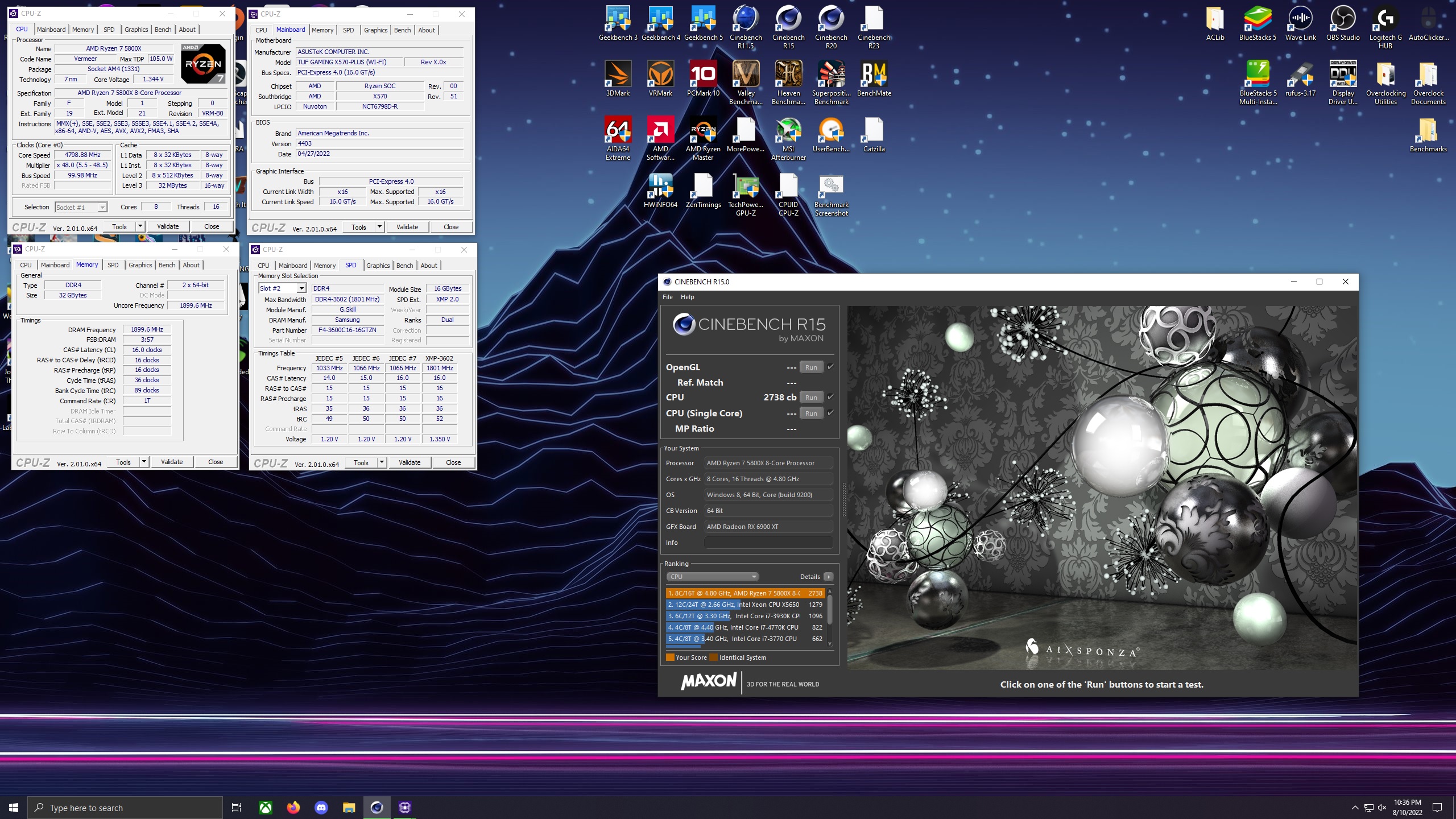
Task: Open OBS Studio desktop shortcut
Action: click(x=1343, y=24)
